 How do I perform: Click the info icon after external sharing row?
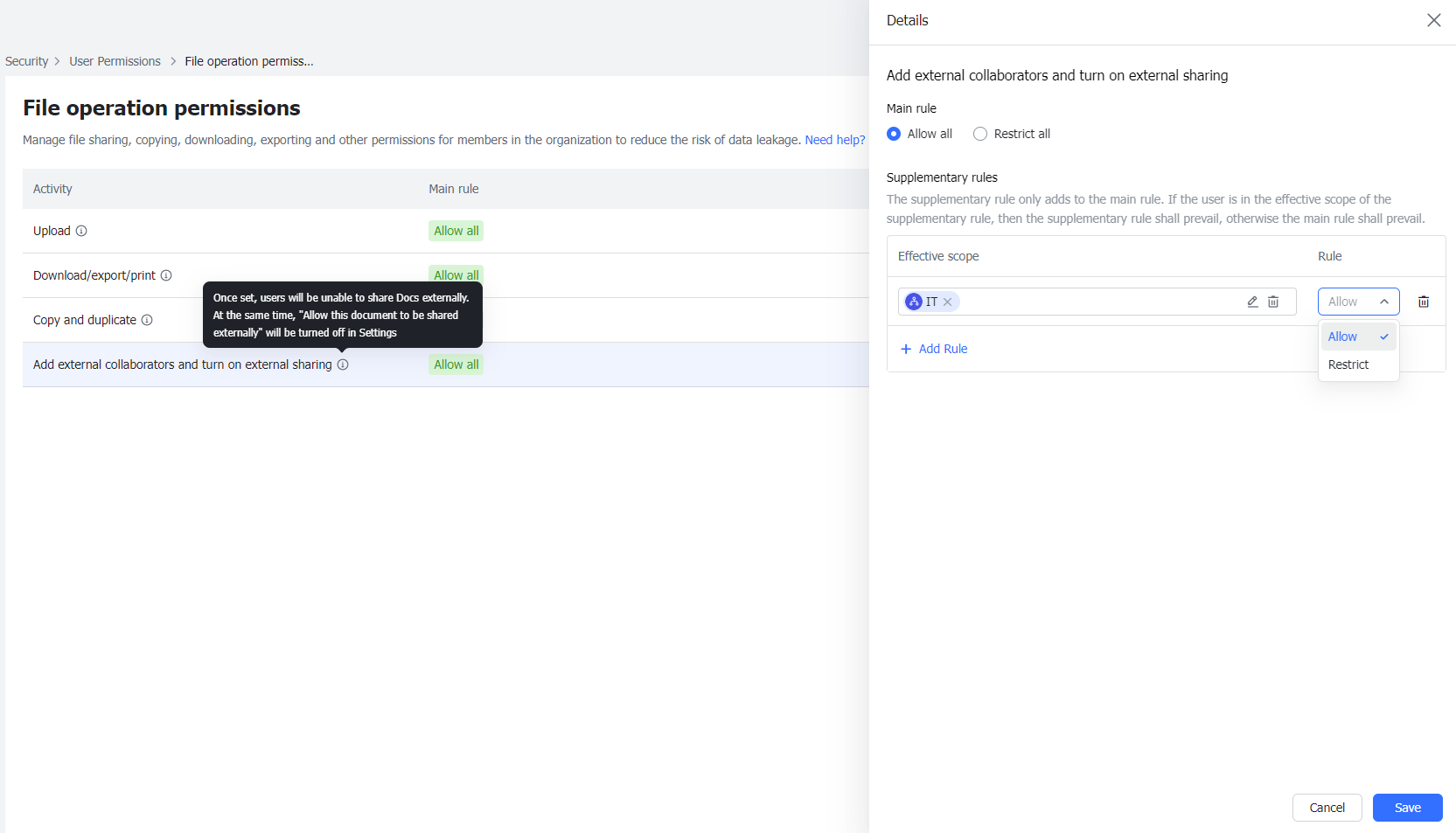pos(342,364)
